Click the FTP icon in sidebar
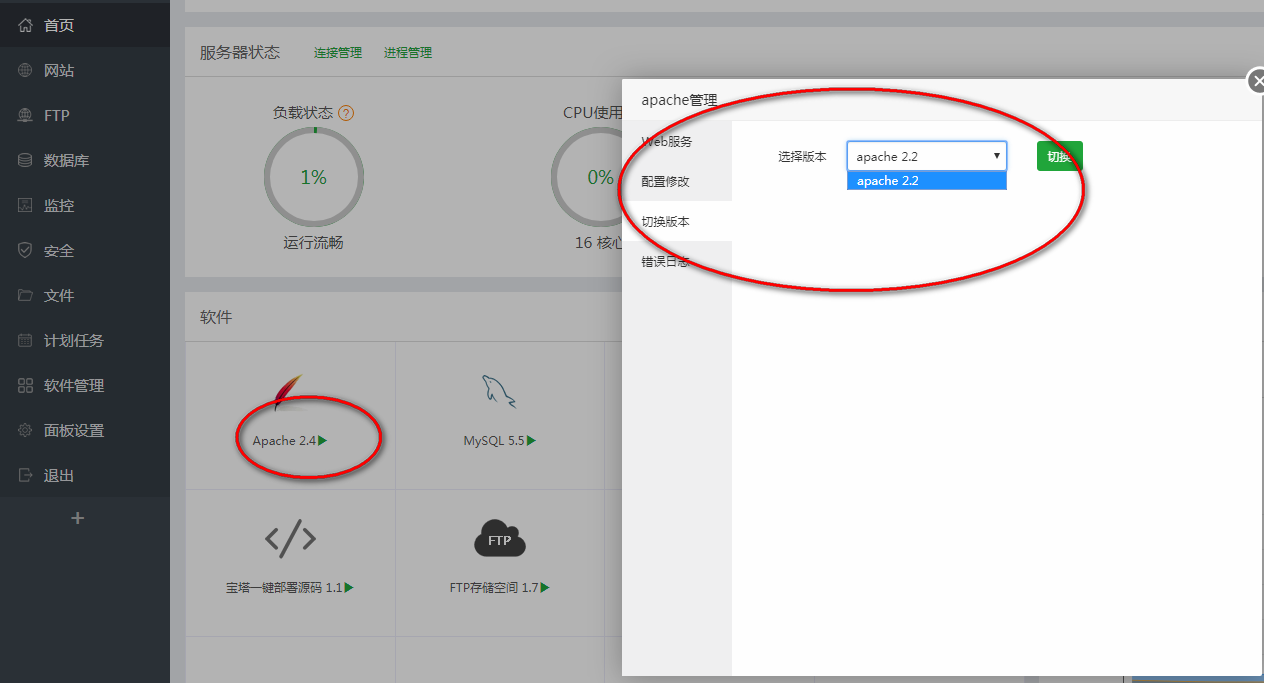The image size is (1264, 683). pyautogui.click(x=26, y=115)
